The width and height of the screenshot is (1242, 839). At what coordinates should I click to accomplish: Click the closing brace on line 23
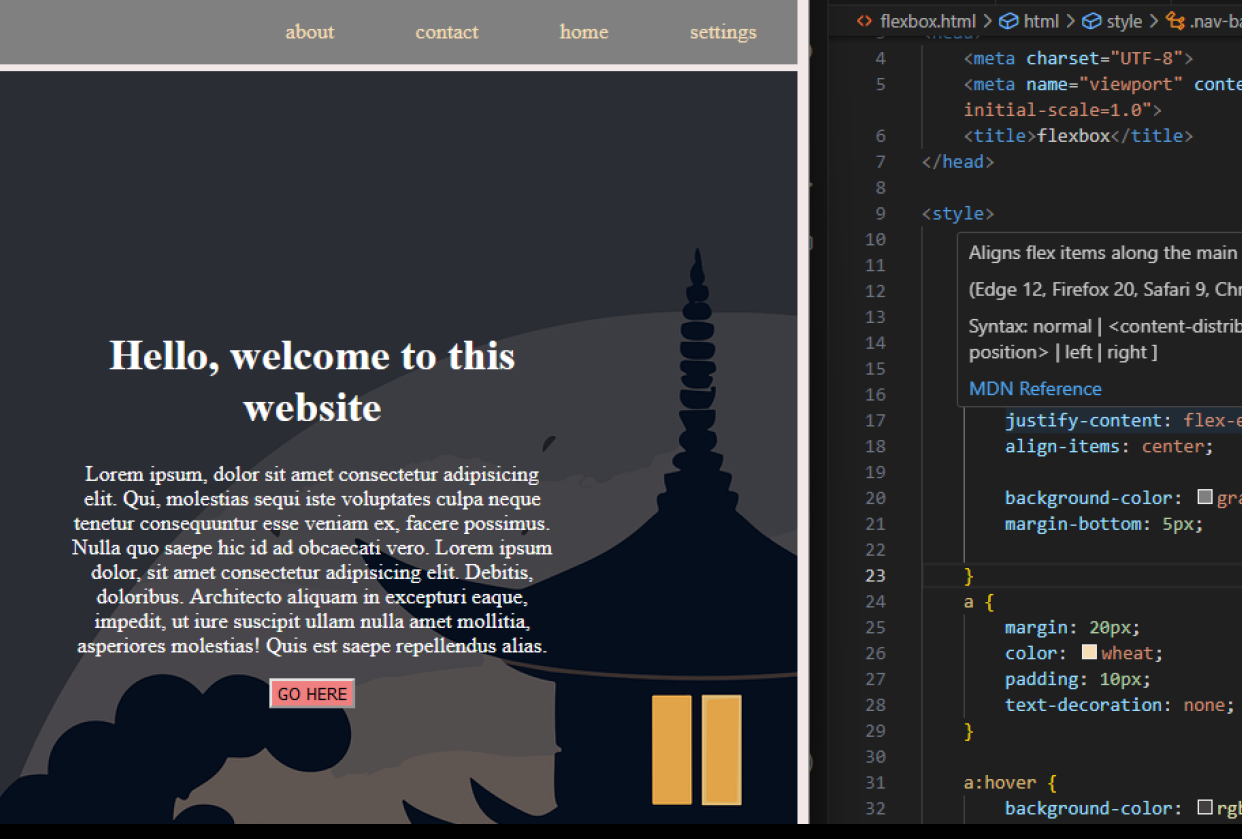pyautogui.click(x=968, y=576)
